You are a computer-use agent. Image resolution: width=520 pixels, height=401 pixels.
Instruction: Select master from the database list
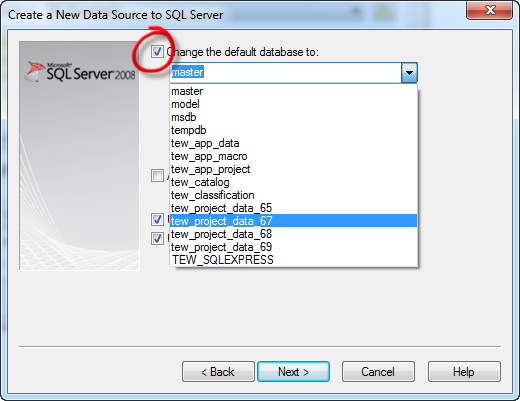[293, 91]
